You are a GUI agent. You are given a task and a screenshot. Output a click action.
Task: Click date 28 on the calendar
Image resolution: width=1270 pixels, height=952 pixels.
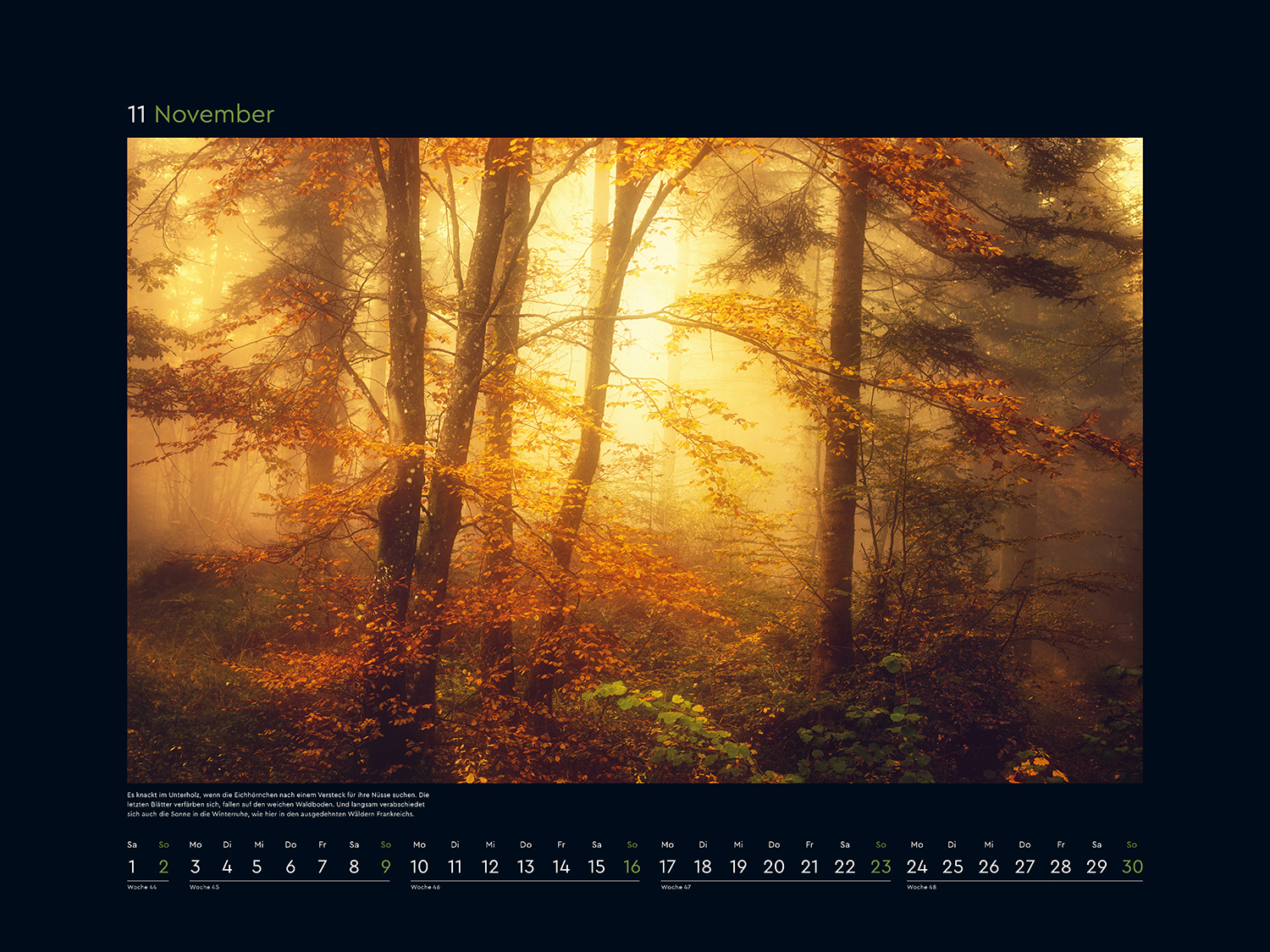point(1060,867)
